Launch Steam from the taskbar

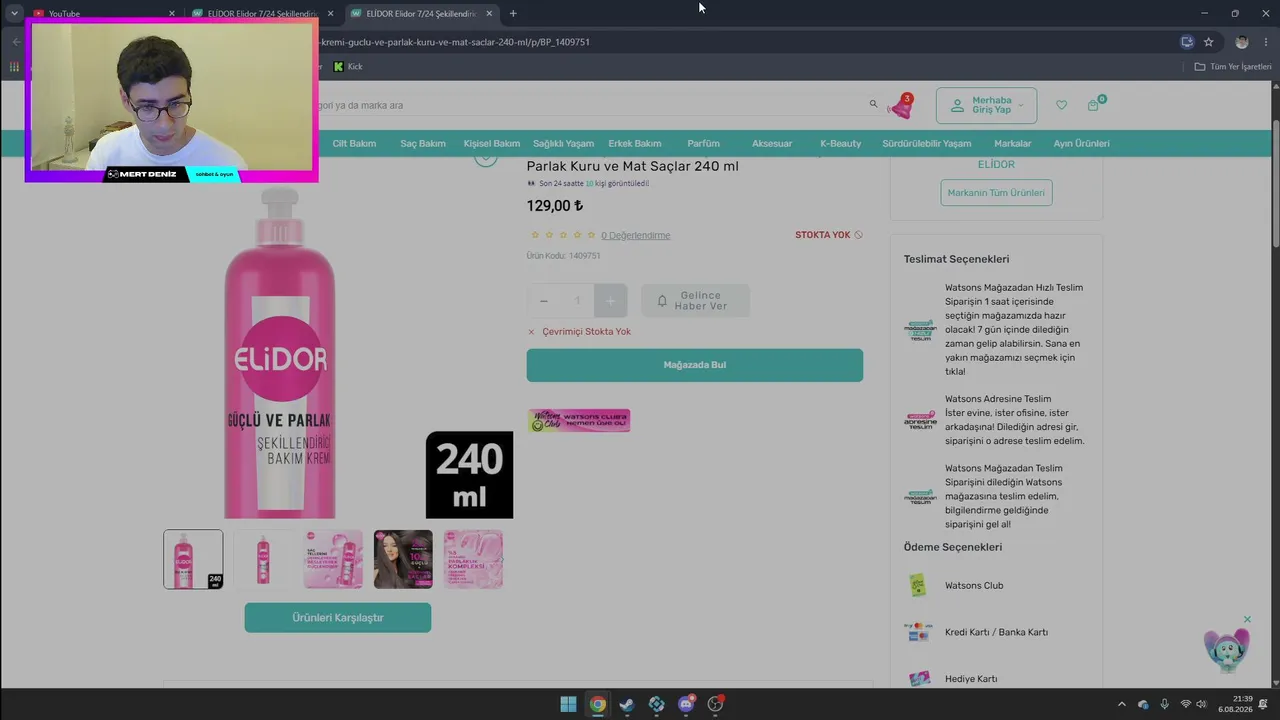(x=627, y=704)
